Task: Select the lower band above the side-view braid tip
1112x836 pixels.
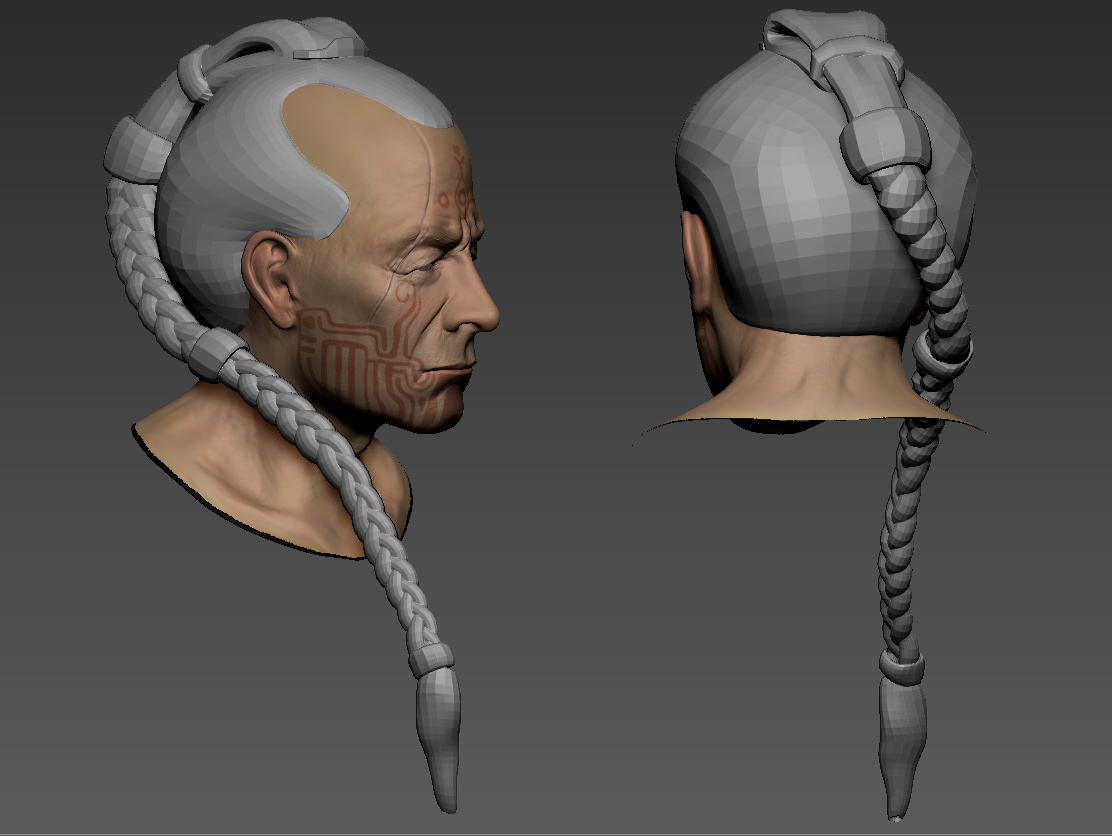Action: point(430,659)
